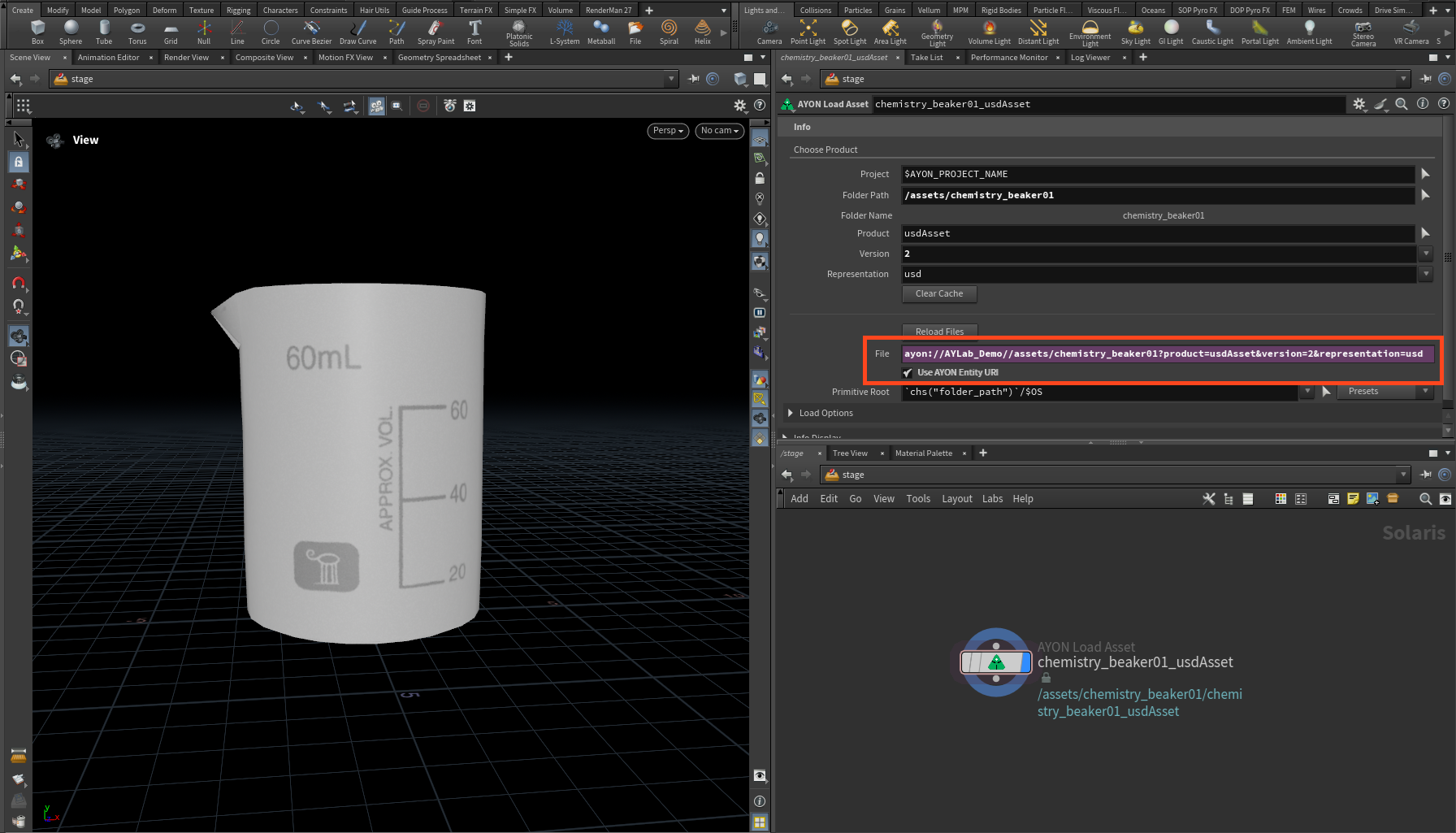This screenshot has width=1456, height=833.
Task: Open the Geometry Spreadsheet tab
Action: point(440,58)
